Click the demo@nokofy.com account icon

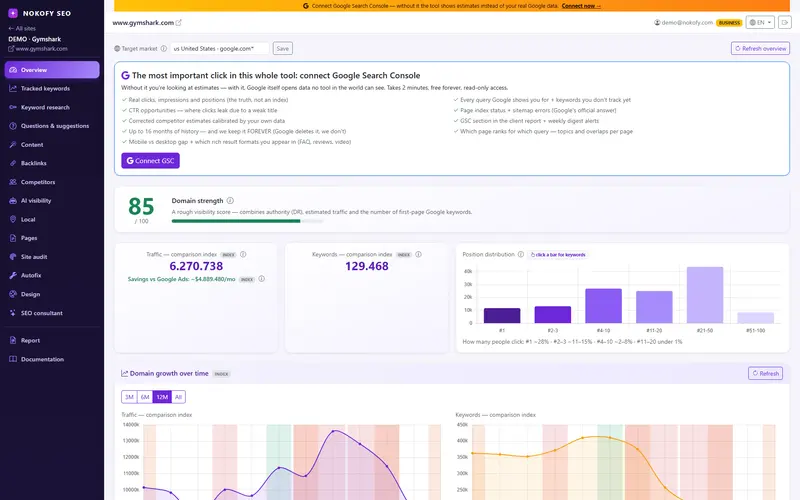[657, 22]
